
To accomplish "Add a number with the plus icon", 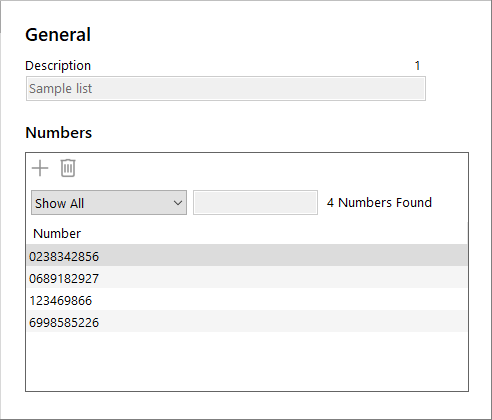I will click(x=40, y=168).
